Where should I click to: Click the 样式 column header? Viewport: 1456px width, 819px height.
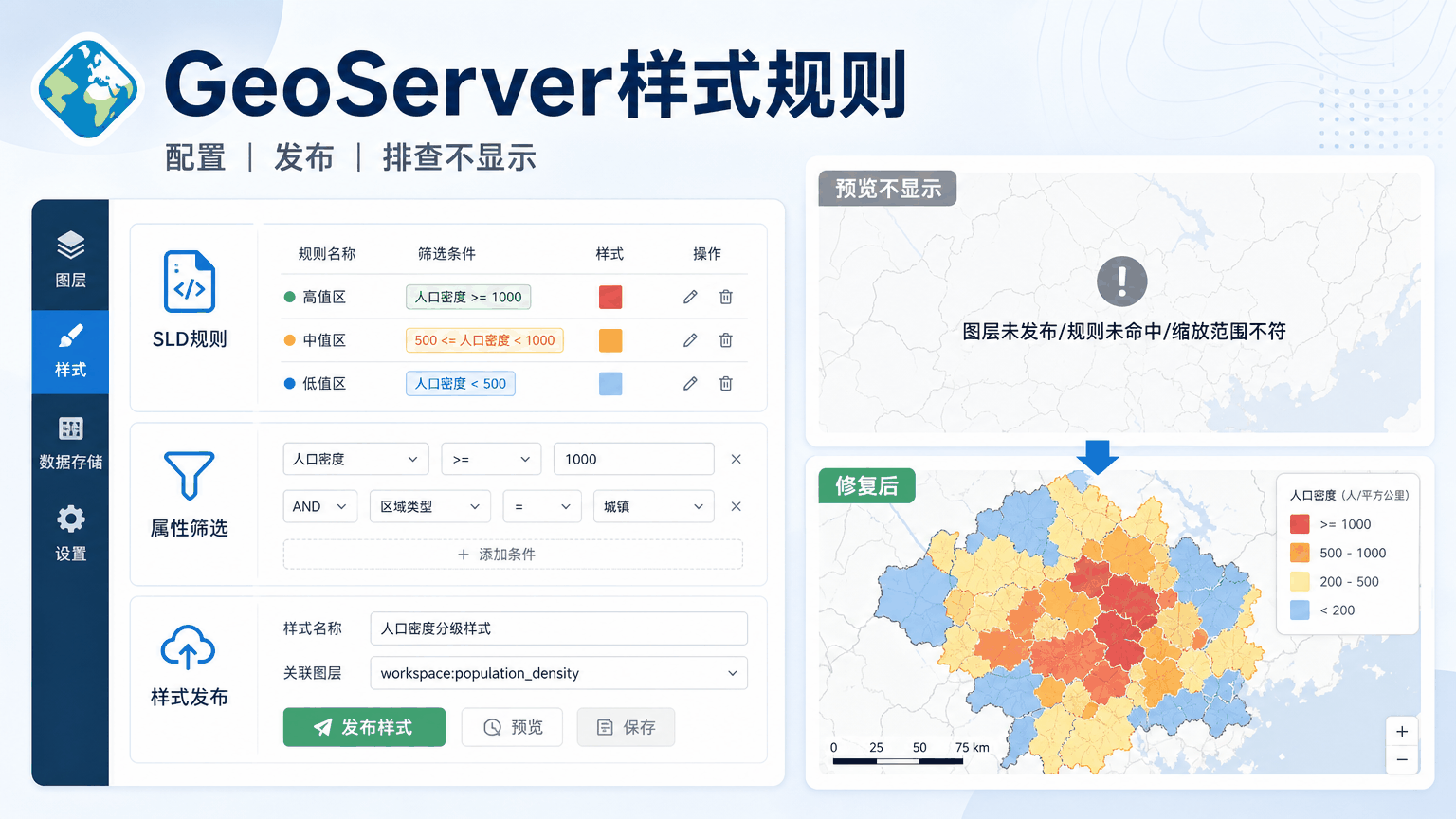point(610,253)
